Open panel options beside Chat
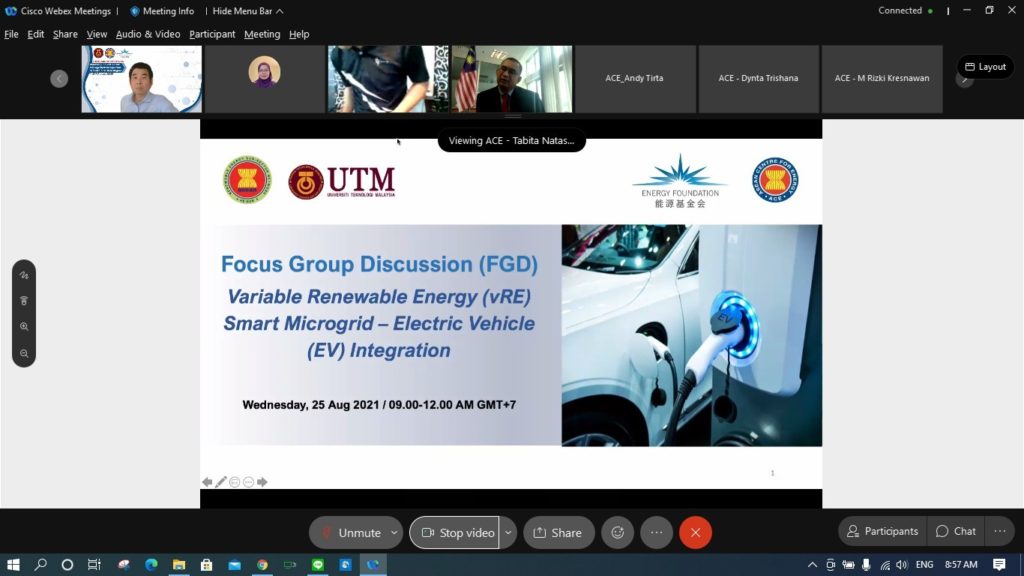The width and height of the screenshot is (1024, 576). [x=998, y=532]
